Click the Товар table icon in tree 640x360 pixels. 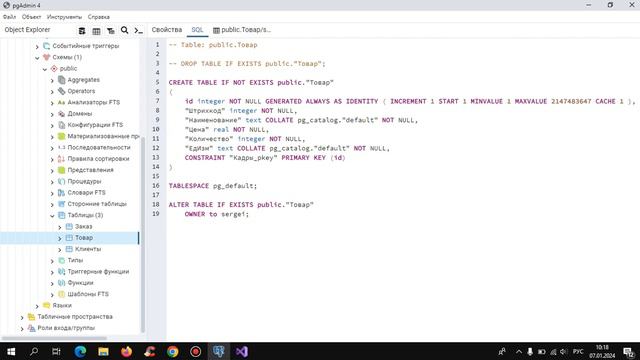pyautogui.click(x=69, y=238)
